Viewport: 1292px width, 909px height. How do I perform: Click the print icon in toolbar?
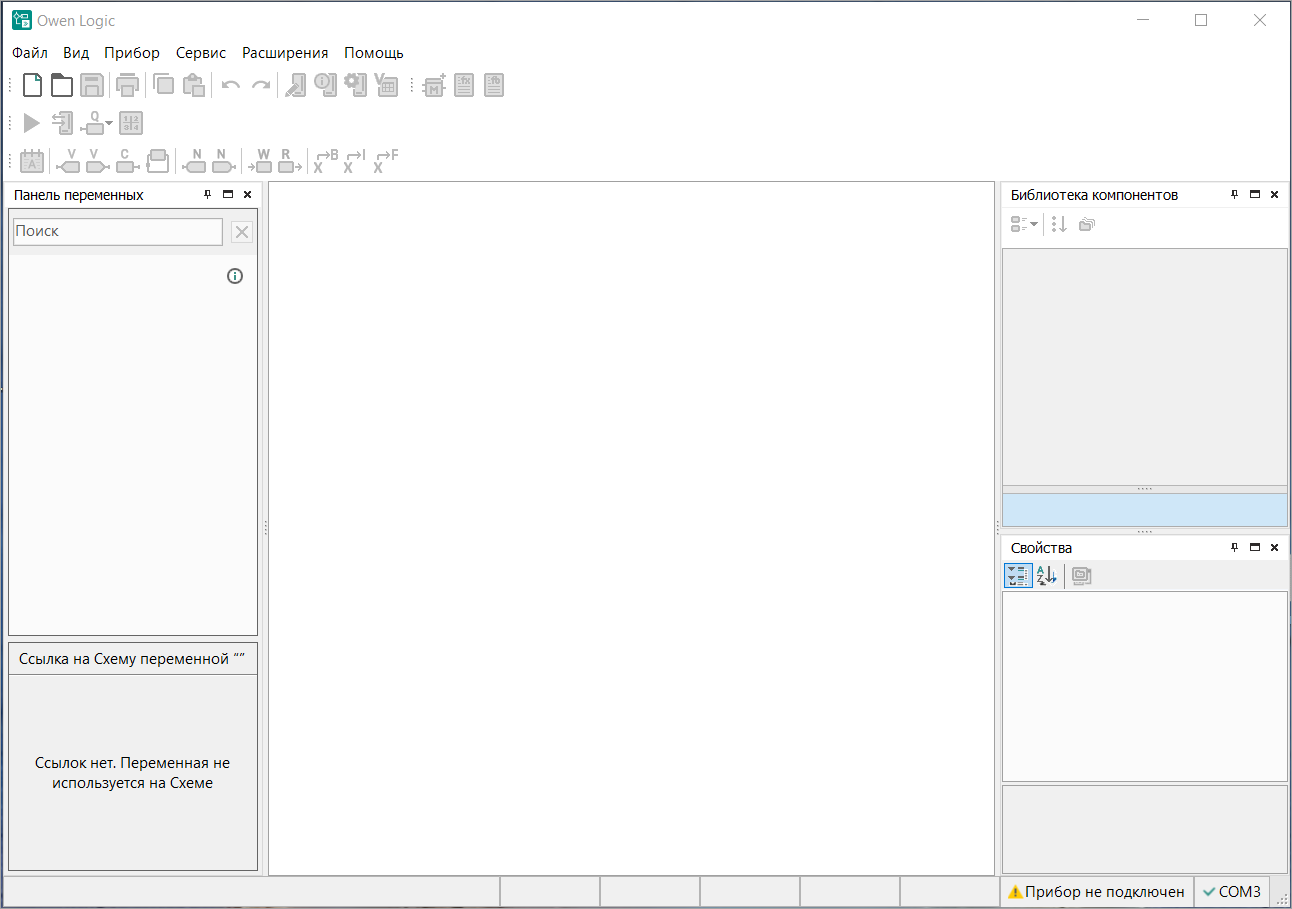coord(127,86)
